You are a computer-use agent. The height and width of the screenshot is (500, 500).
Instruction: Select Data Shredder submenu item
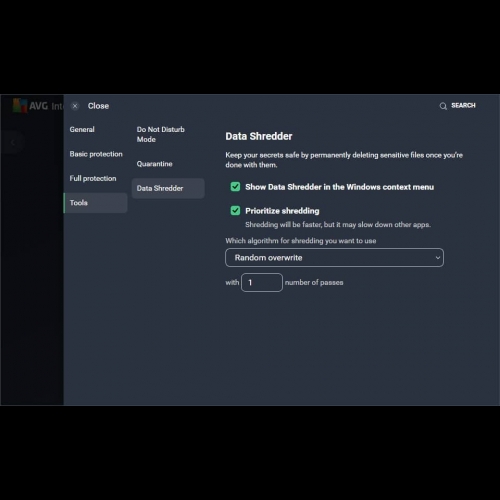point(168,188)
